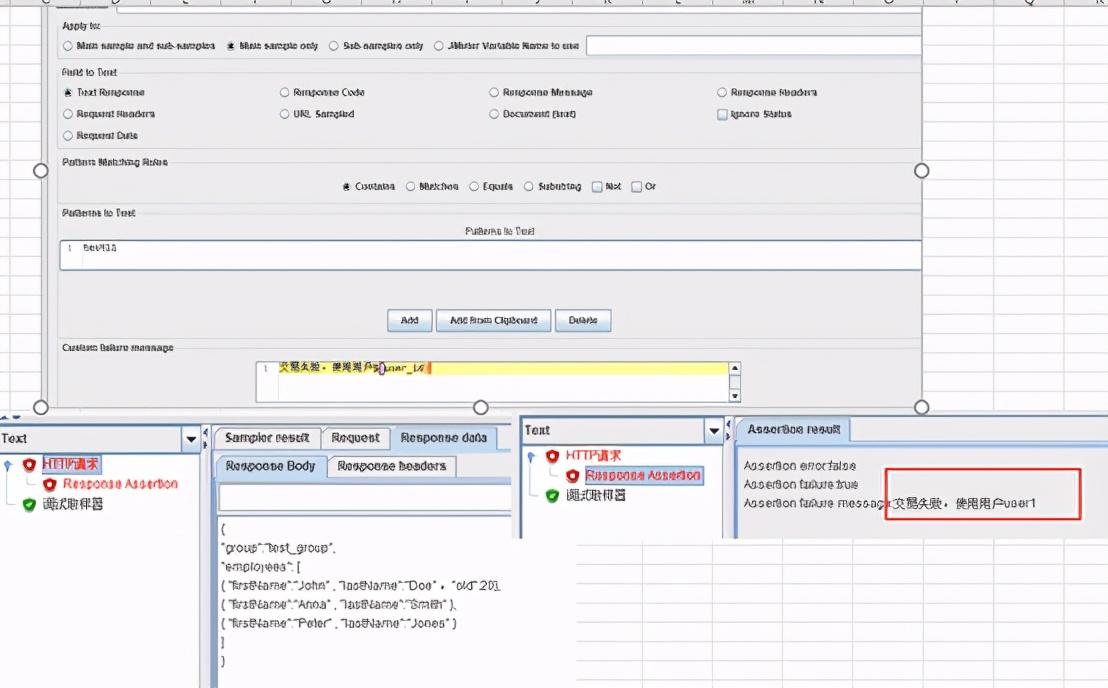Image resolution: width=1108 pixels, height=688 pixels.
Task: Click the Delete button
Action: [x=583, y=320]
